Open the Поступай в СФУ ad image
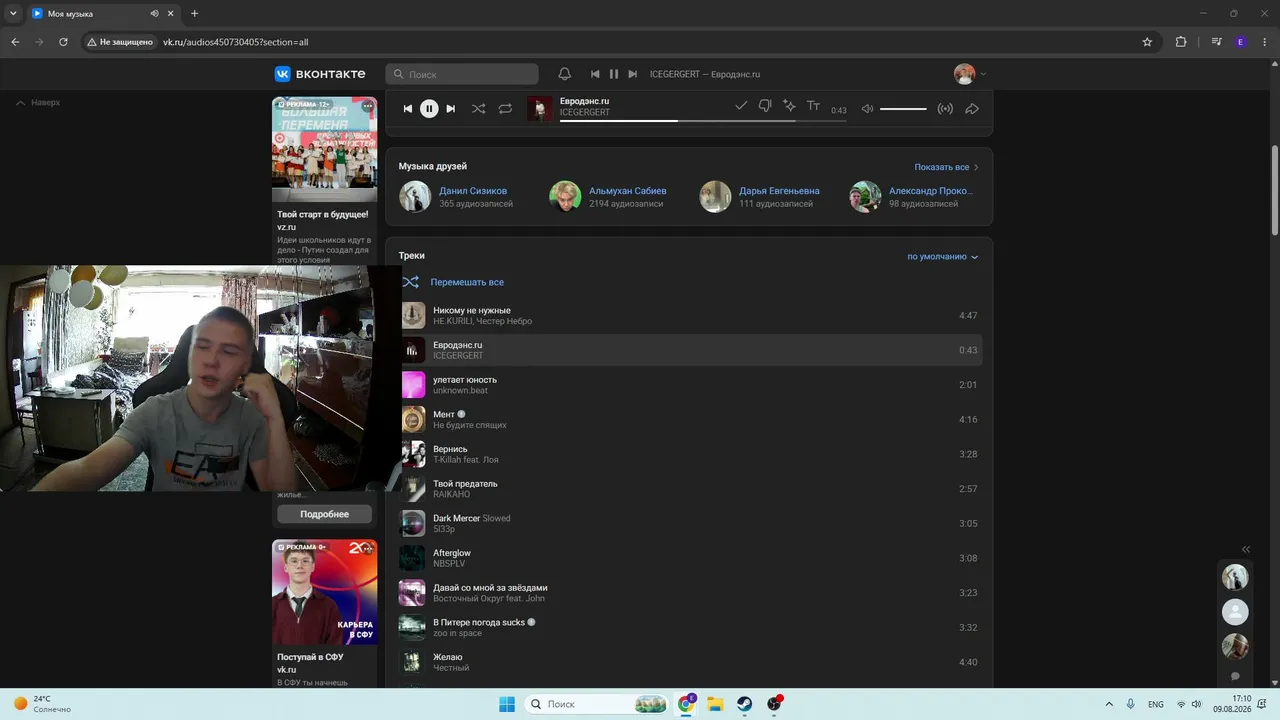Image resolution: width=1280 pixels, height=720 pixels. [x=324, y=592]
